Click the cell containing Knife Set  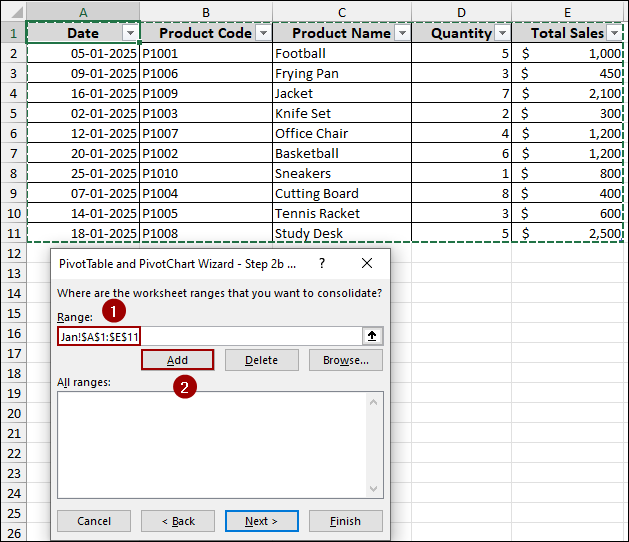342,113
